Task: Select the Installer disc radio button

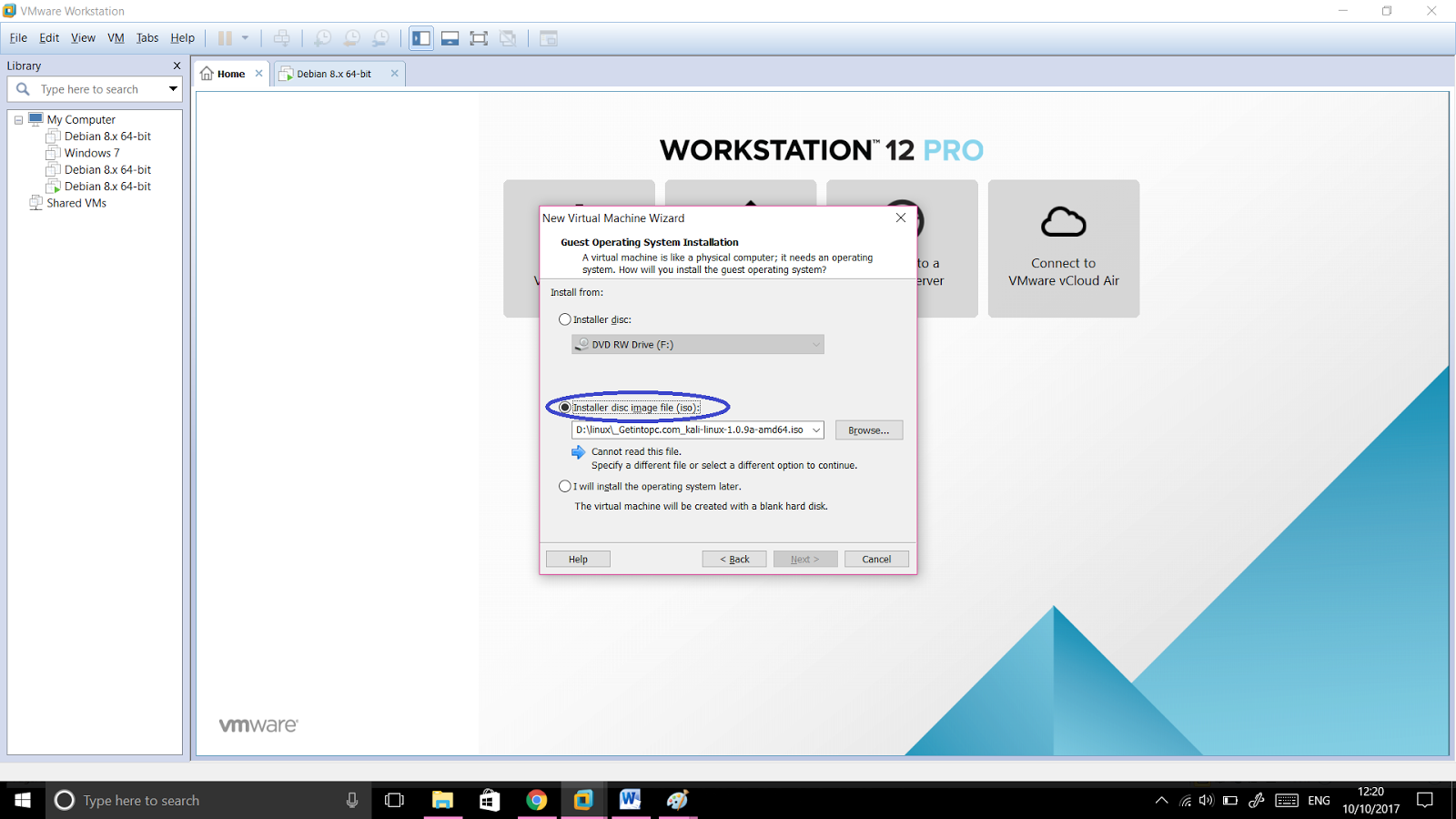Action: tap(565, 319)
